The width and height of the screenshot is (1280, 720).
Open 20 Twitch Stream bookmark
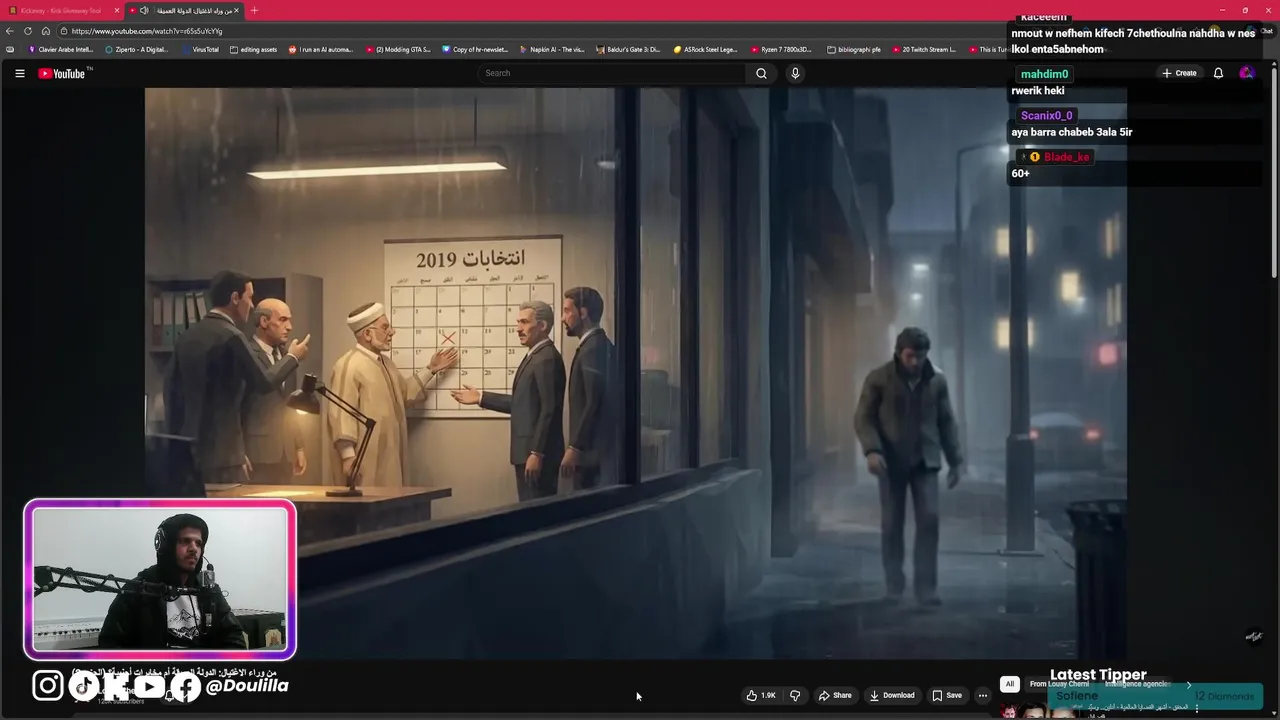(924, 49)
